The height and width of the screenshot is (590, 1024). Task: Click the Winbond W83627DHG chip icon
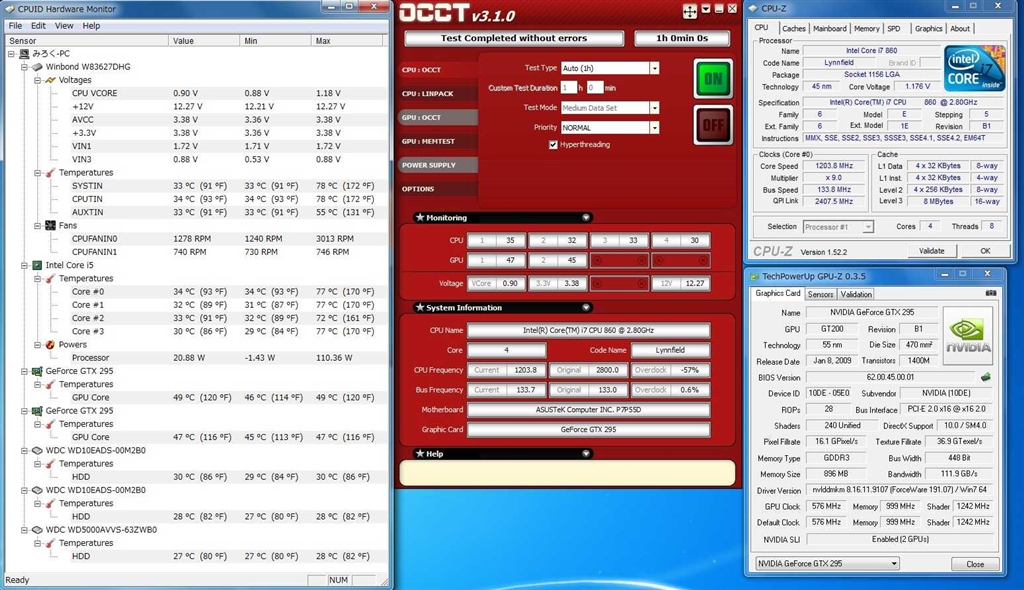point(37,67)
